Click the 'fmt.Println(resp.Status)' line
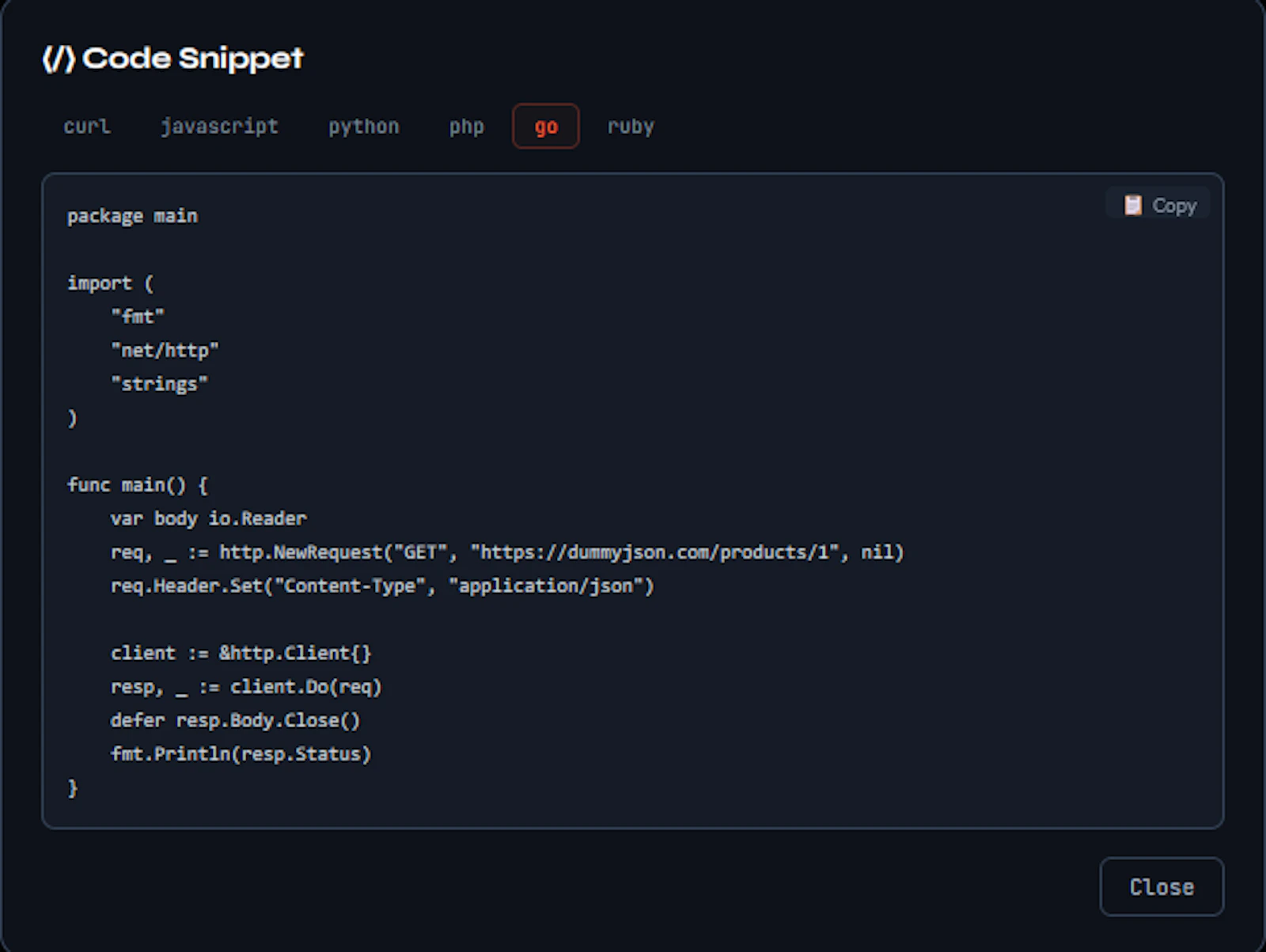1266x952 pixels. point(241,754)
